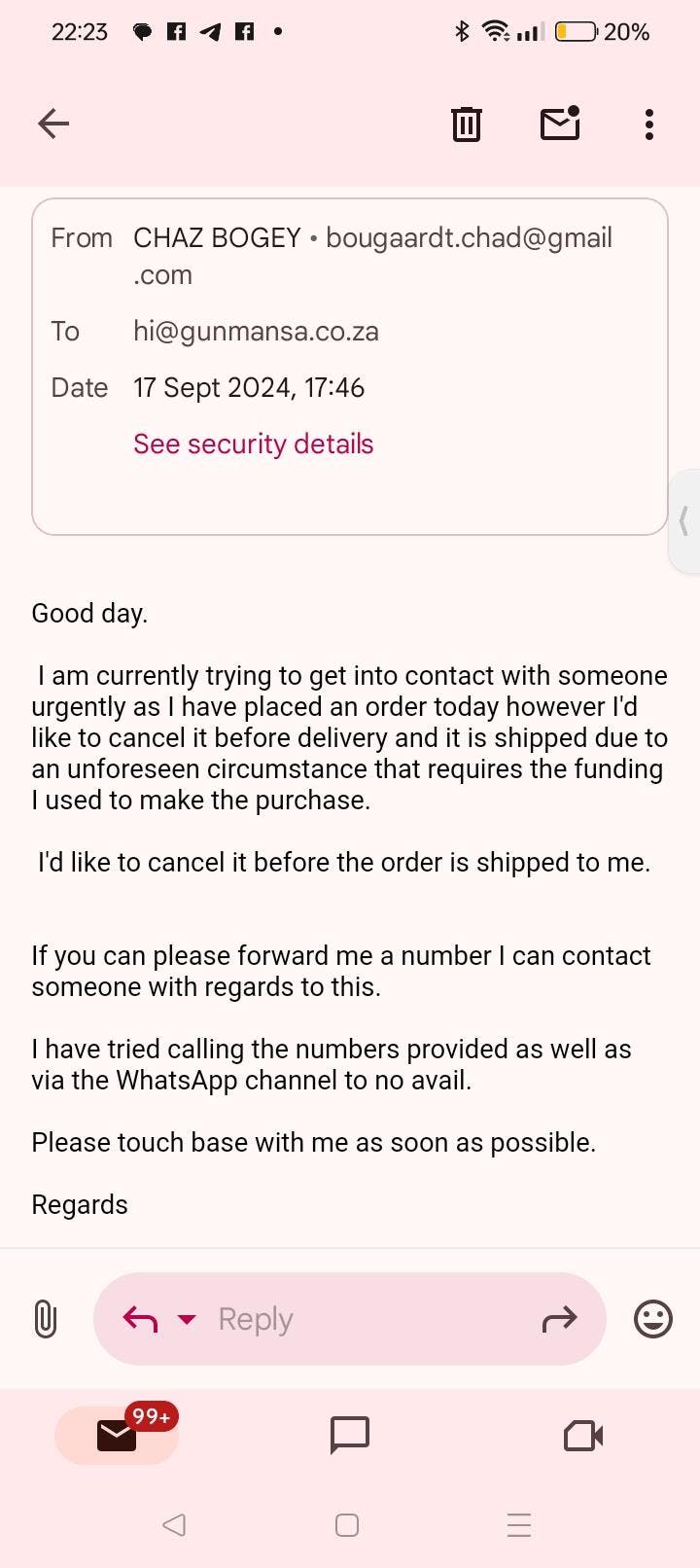
Task: Pull the side panel handle on right edge
Action: coord(684,521)
